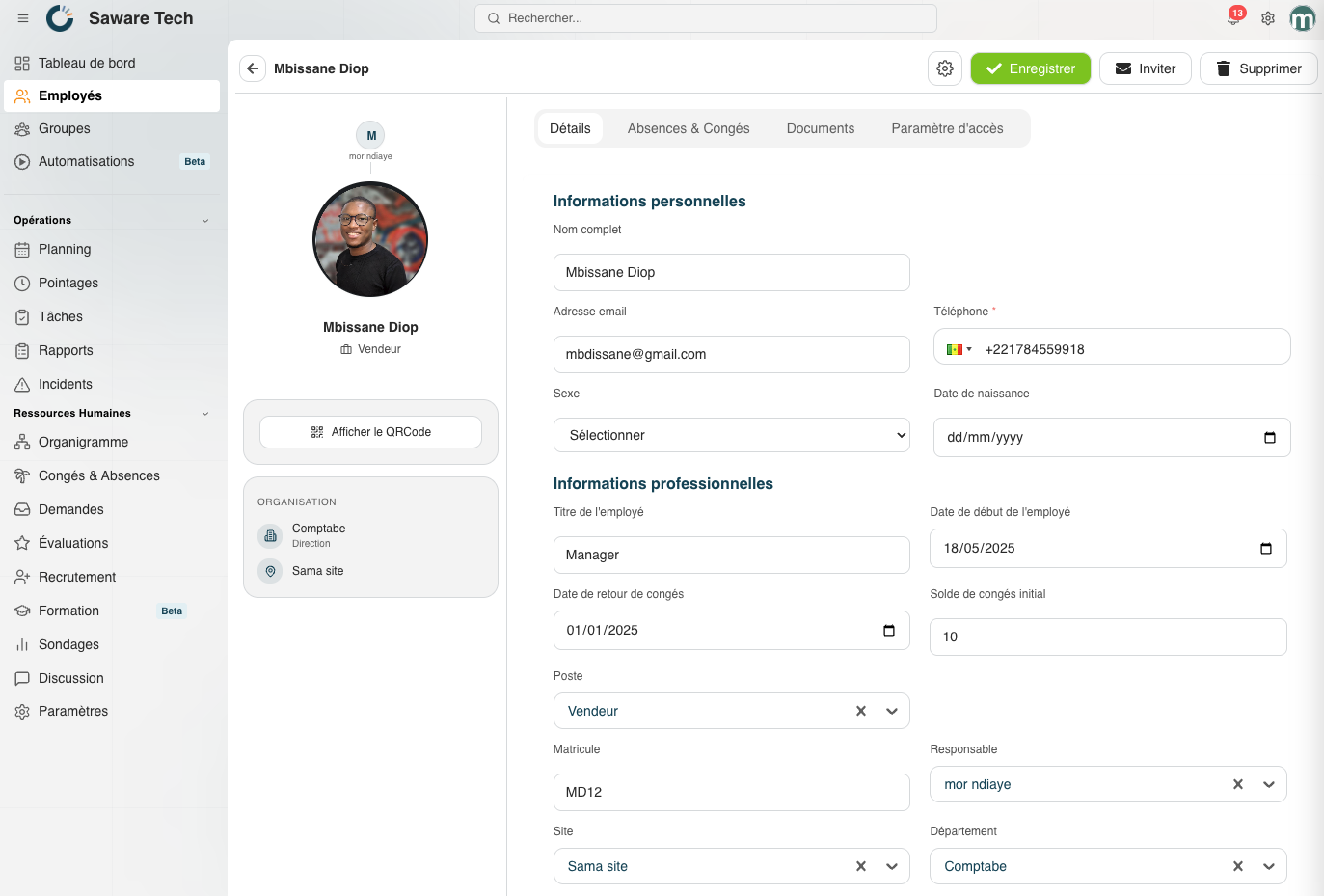Screen dimensions: 1324x896
Task: Click the Matricule field MD12
Action: (x=732, y=792)
